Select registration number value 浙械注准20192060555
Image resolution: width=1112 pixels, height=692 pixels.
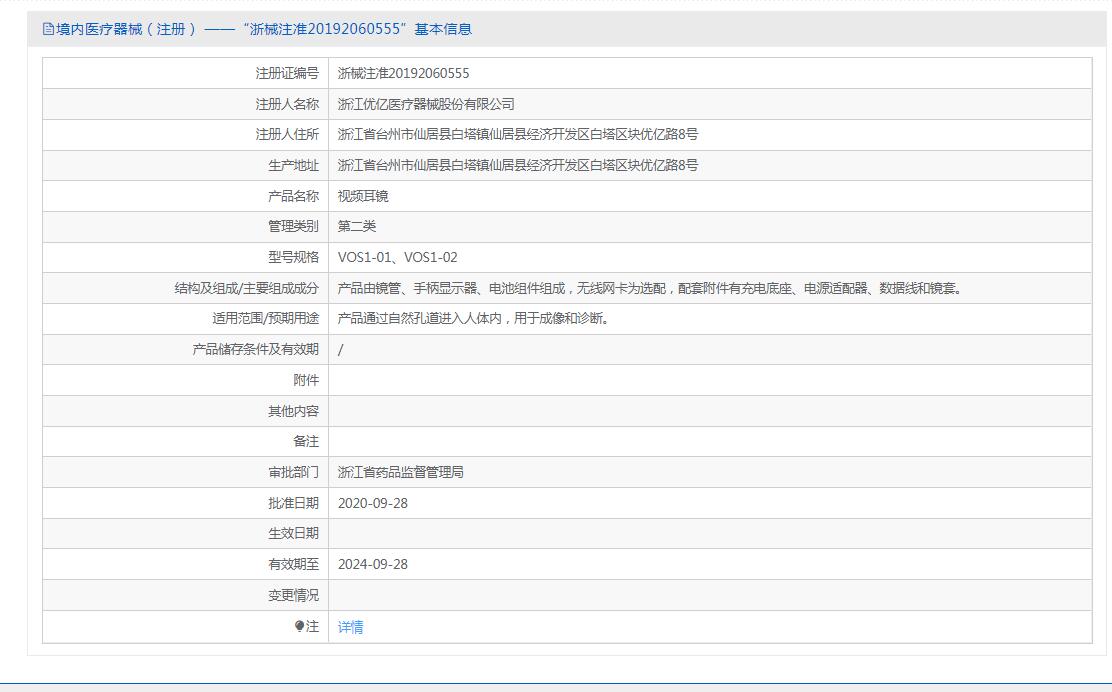pos(404,73)
